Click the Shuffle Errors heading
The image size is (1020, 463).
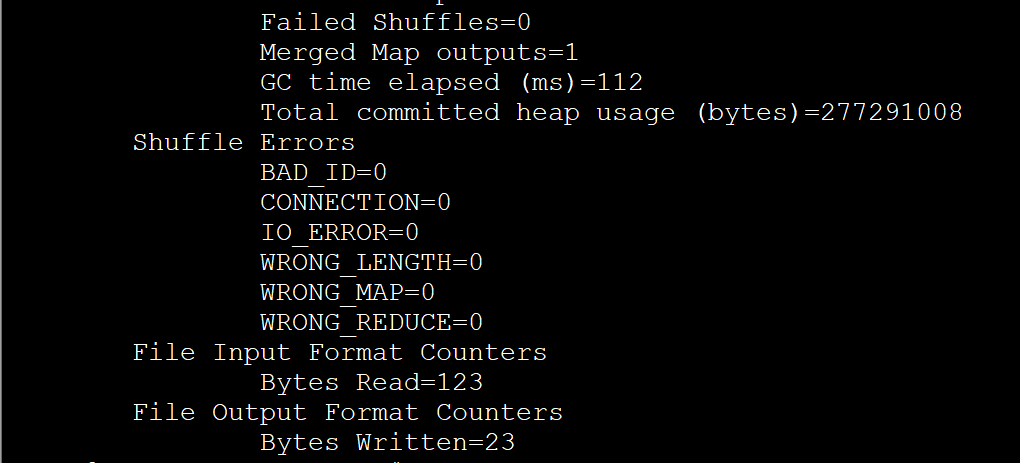(x=243, y=143)
